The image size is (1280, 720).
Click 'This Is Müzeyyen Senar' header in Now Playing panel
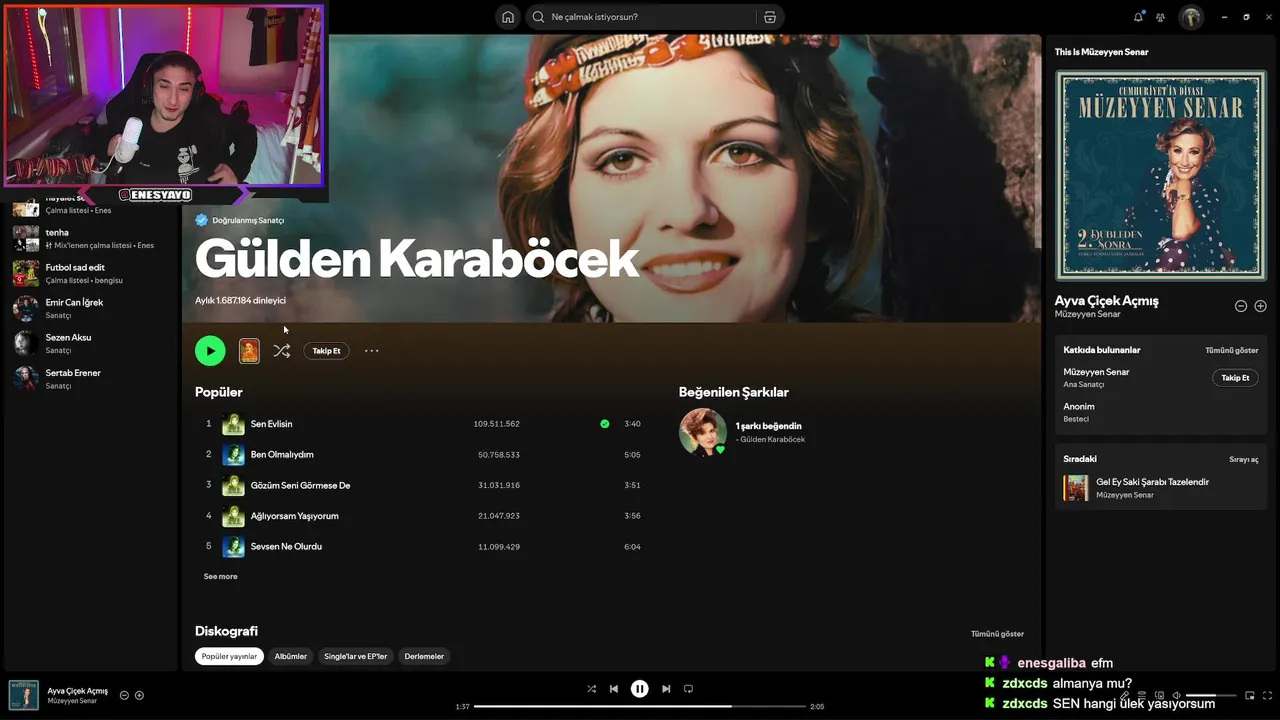point(1101,52)
